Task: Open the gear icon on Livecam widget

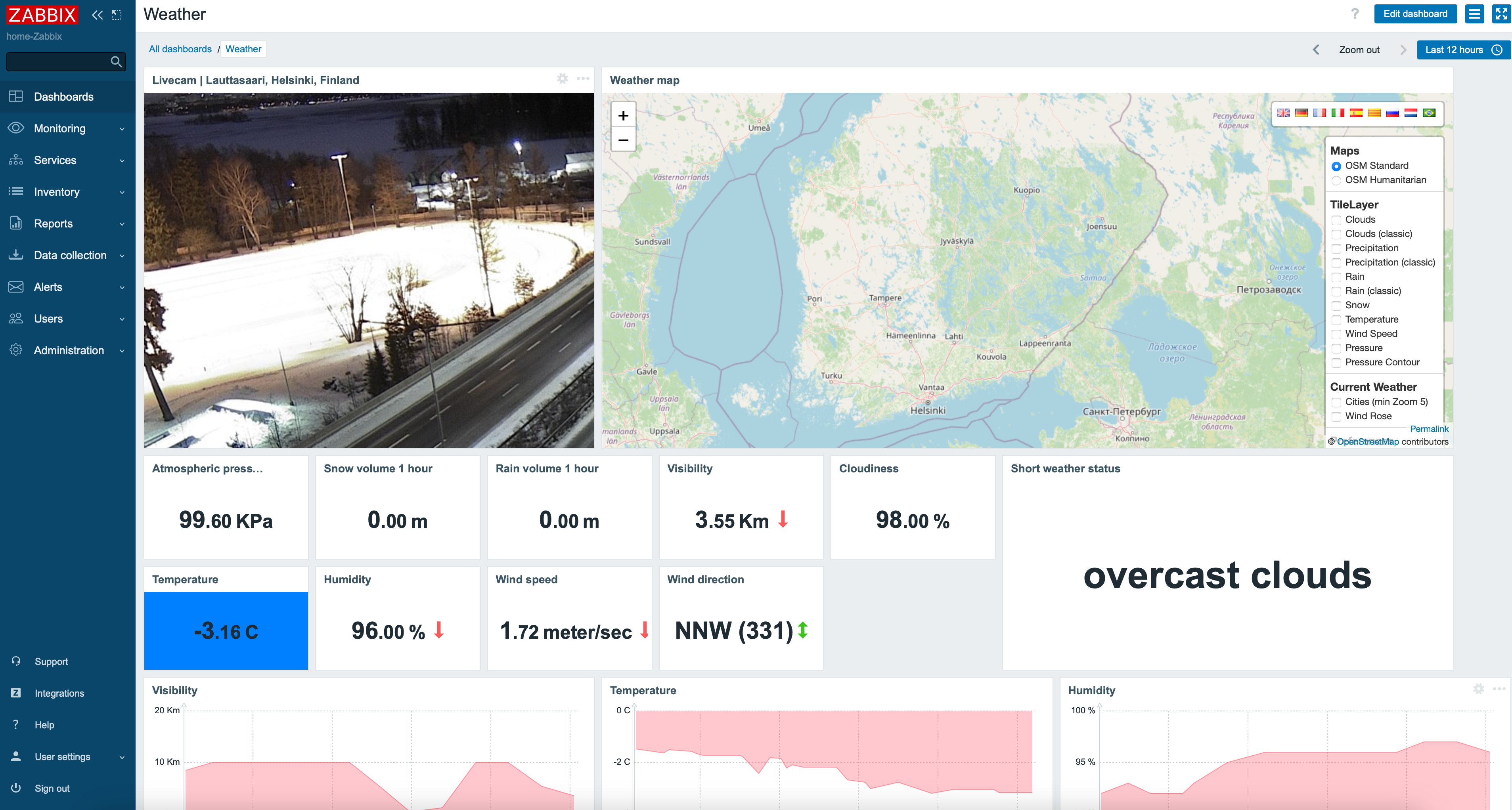Action: click(x=562, y=78)
